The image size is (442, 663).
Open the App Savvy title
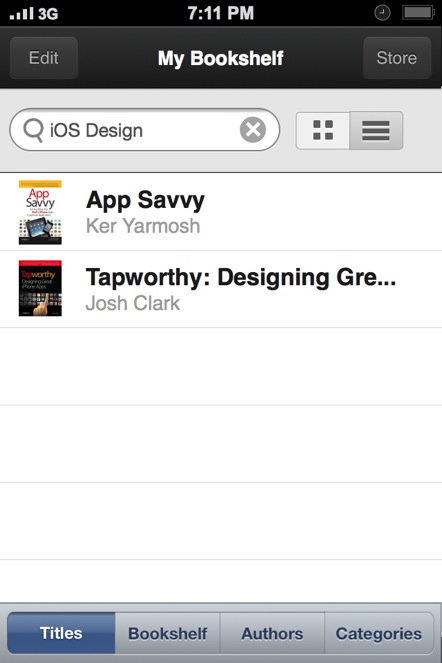pyautogui.click(x=145, y=200)
